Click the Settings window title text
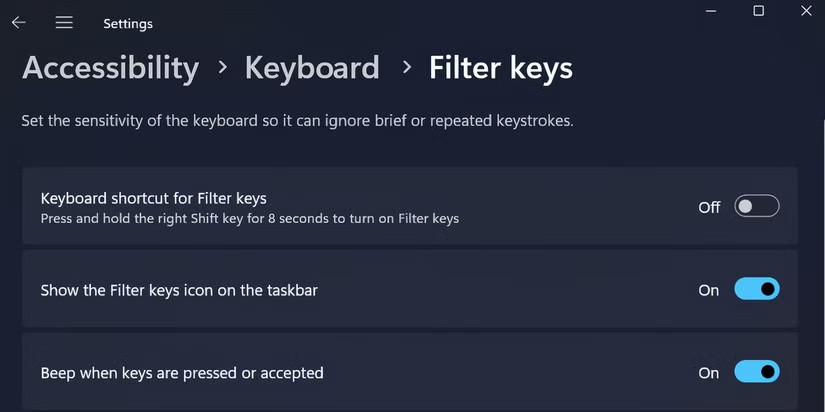 [x=128, y=23]
